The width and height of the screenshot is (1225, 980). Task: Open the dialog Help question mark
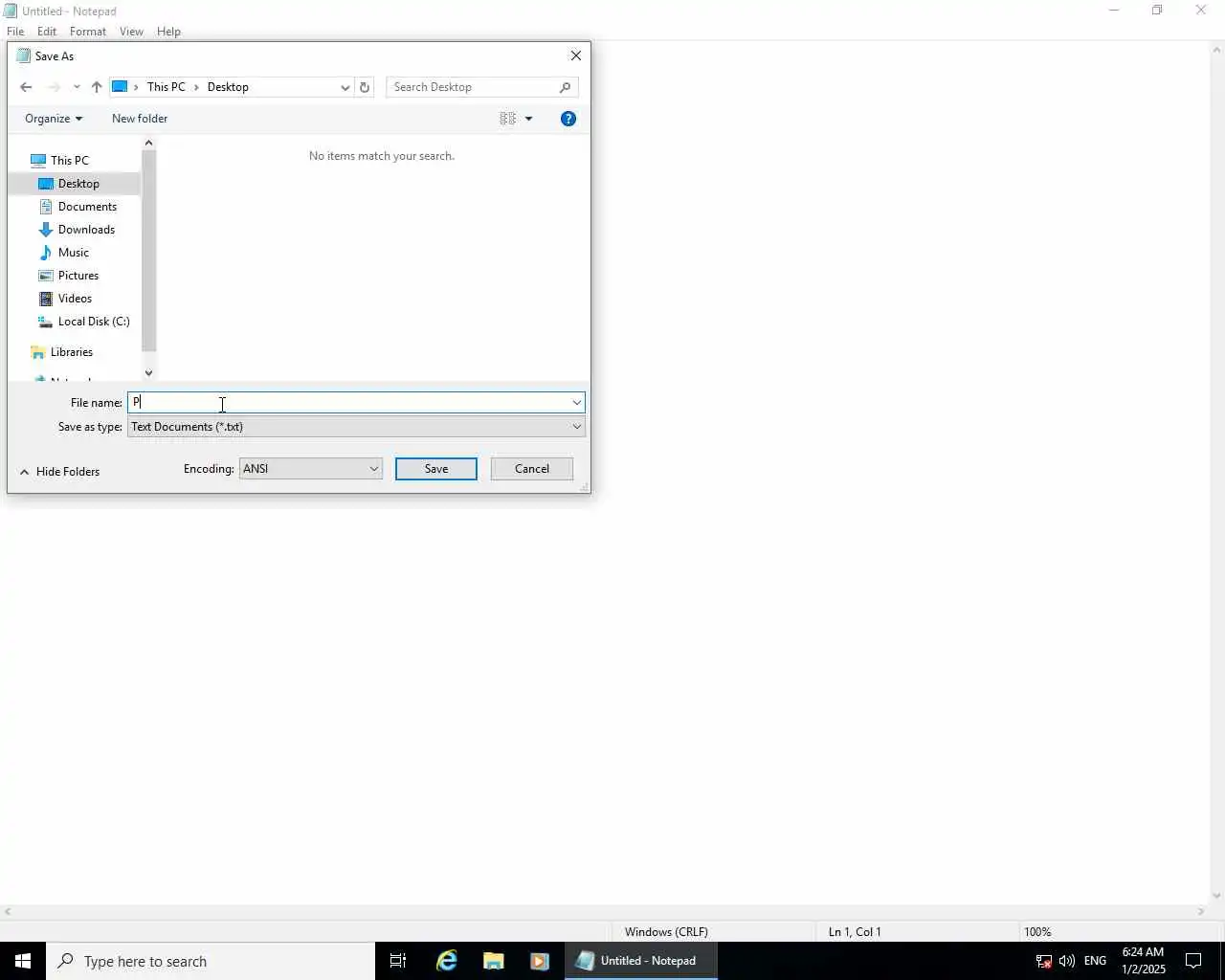[568, 119]
